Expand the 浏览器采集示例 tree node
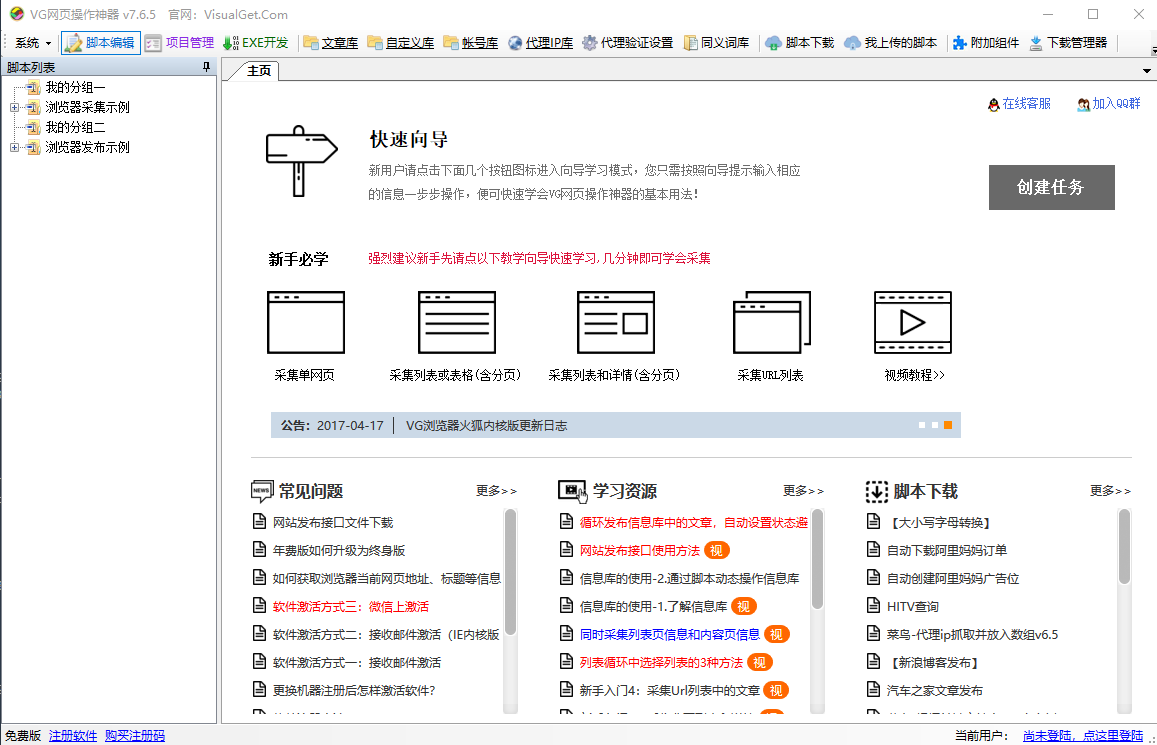 pyautogui.click(x=14, y=108)
